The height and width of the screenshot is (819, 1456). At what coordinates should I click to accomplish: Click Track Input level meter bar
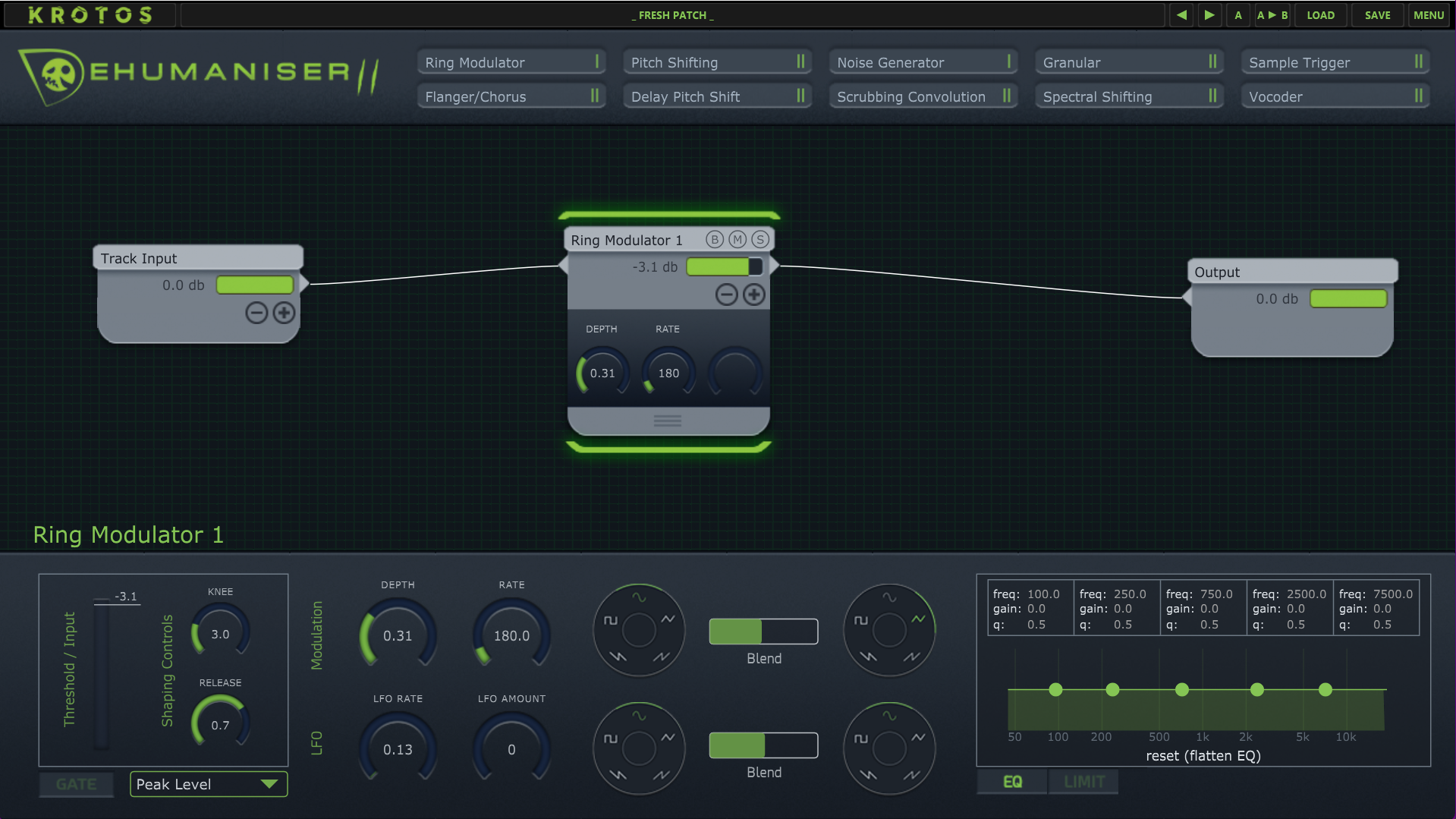click(255, 285)
